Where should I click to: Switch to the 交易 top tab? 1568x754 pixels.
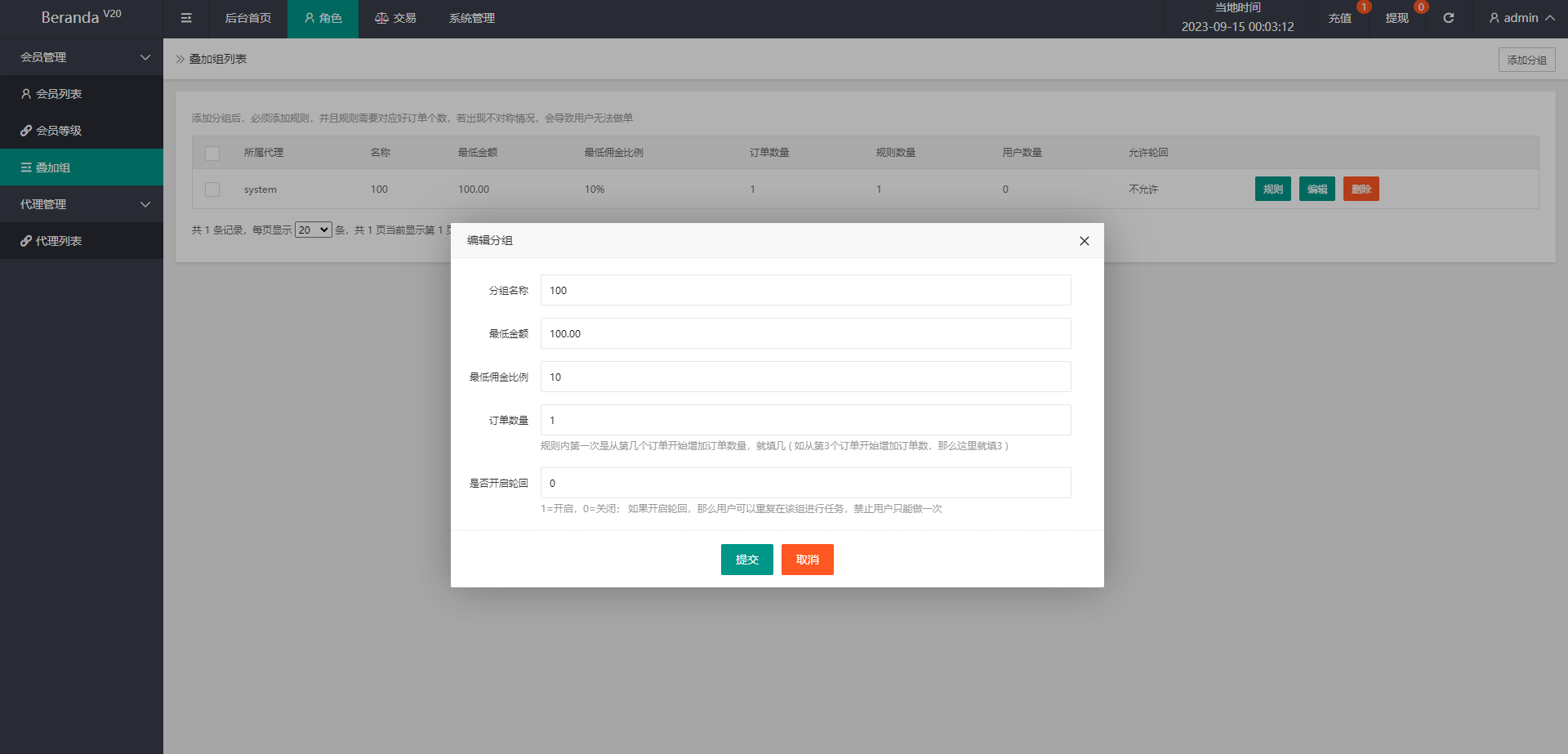pos(395,18)
